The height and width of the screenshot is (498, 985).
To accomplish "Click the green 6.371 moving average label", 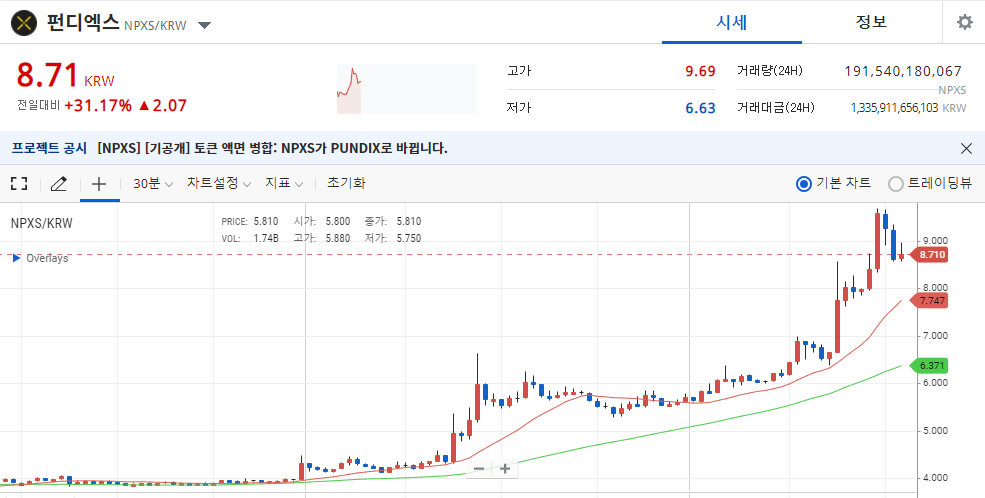I will tap(929, 365).
